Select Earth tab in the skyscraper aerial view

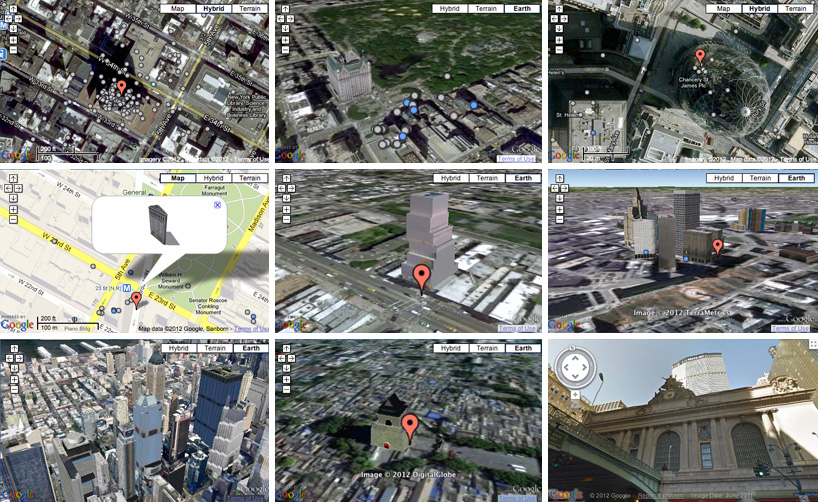[x=249, y=348]
